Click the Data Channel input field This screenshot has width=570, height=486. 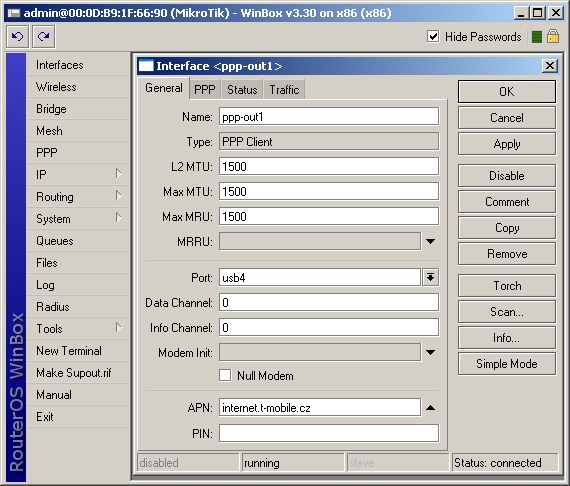click(x=329, y=302)
